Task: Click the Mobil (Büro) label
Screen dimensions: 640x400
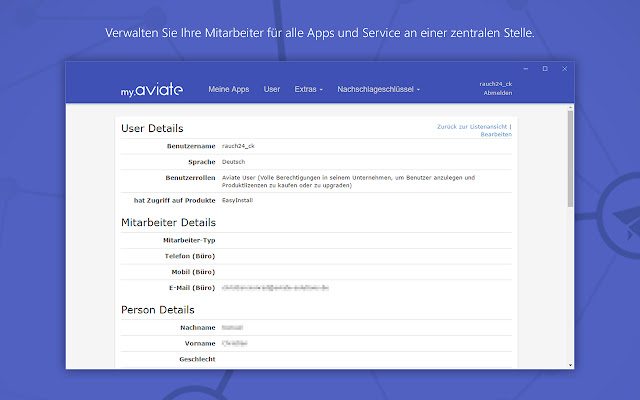Action: coord(193,272)
